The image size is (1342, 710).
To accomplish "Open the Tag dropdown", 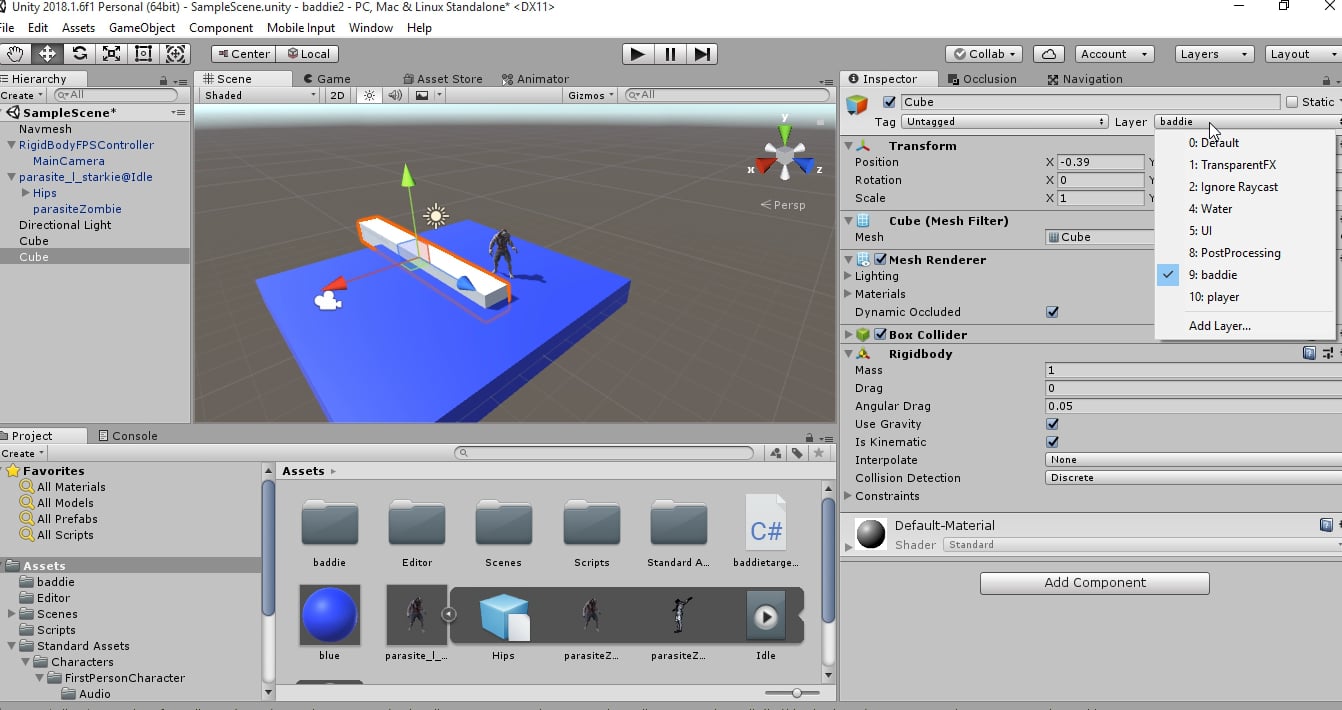I will click(x=1005, y=122).
